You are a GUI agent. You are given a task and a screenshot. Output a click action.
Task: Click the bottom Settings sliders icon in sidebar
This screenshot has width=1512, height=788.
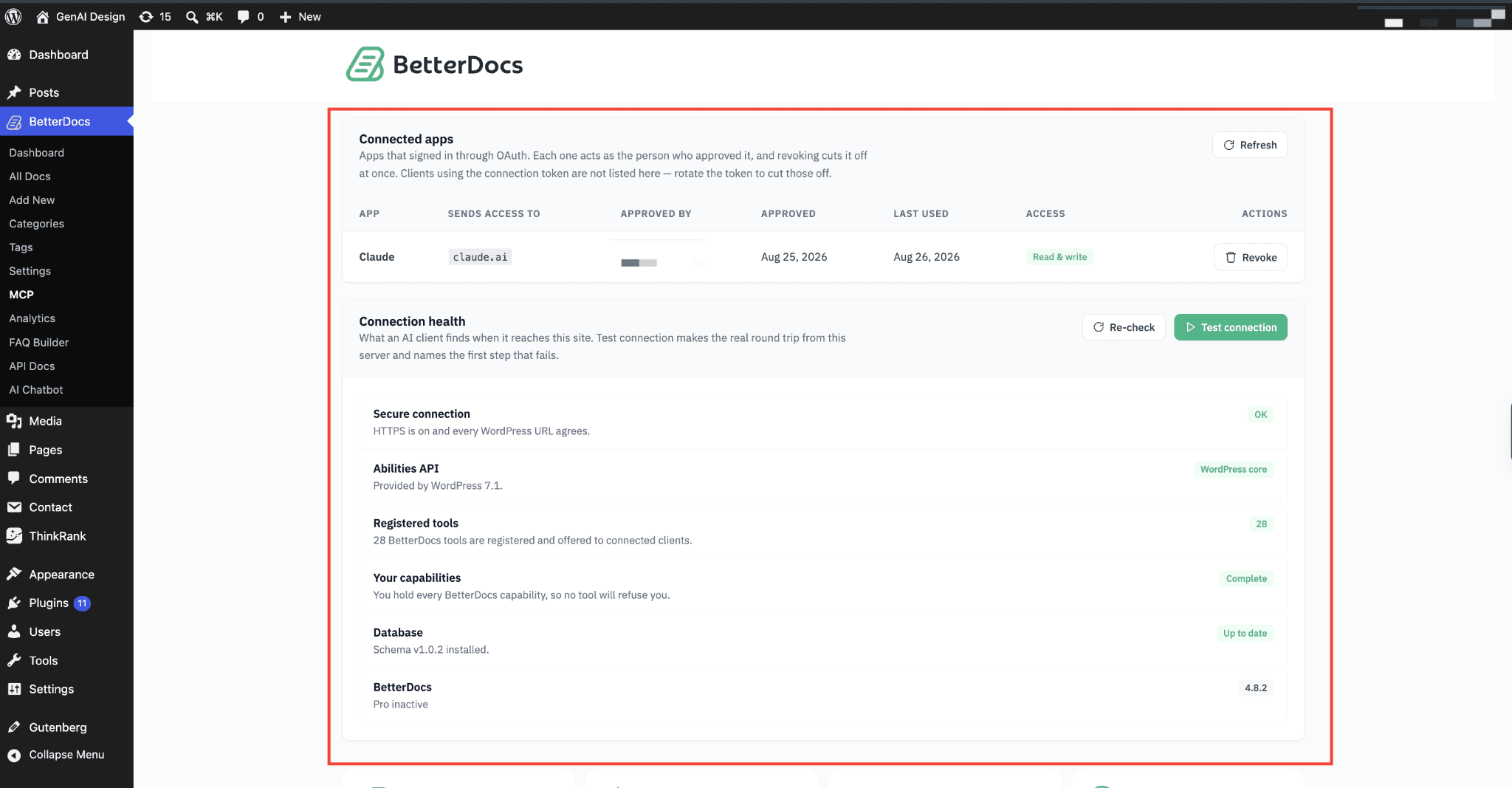pyautogui.click(x=14, y=689)
